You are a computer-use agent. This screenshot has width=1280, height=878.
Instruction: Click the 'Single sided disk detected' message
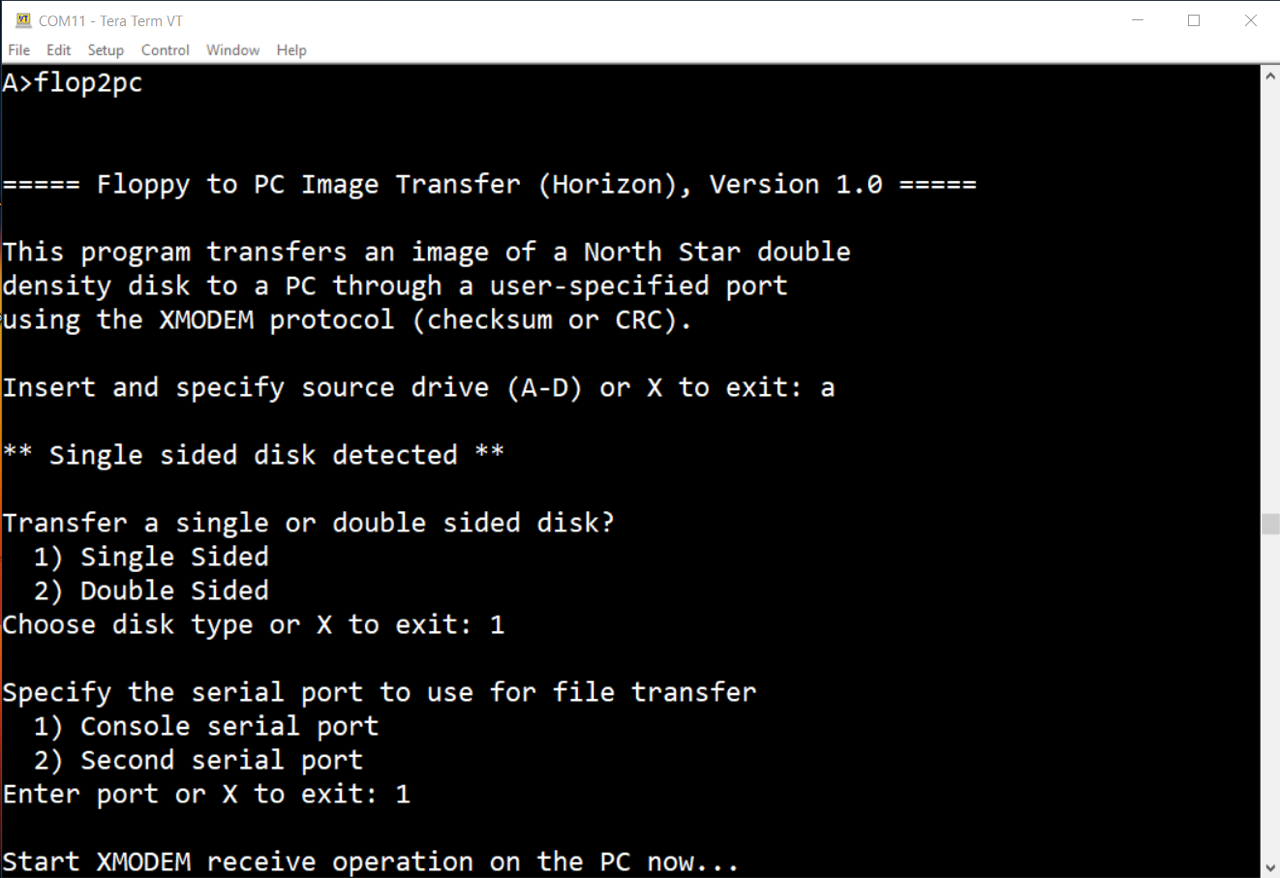click(x=253, y=455)
